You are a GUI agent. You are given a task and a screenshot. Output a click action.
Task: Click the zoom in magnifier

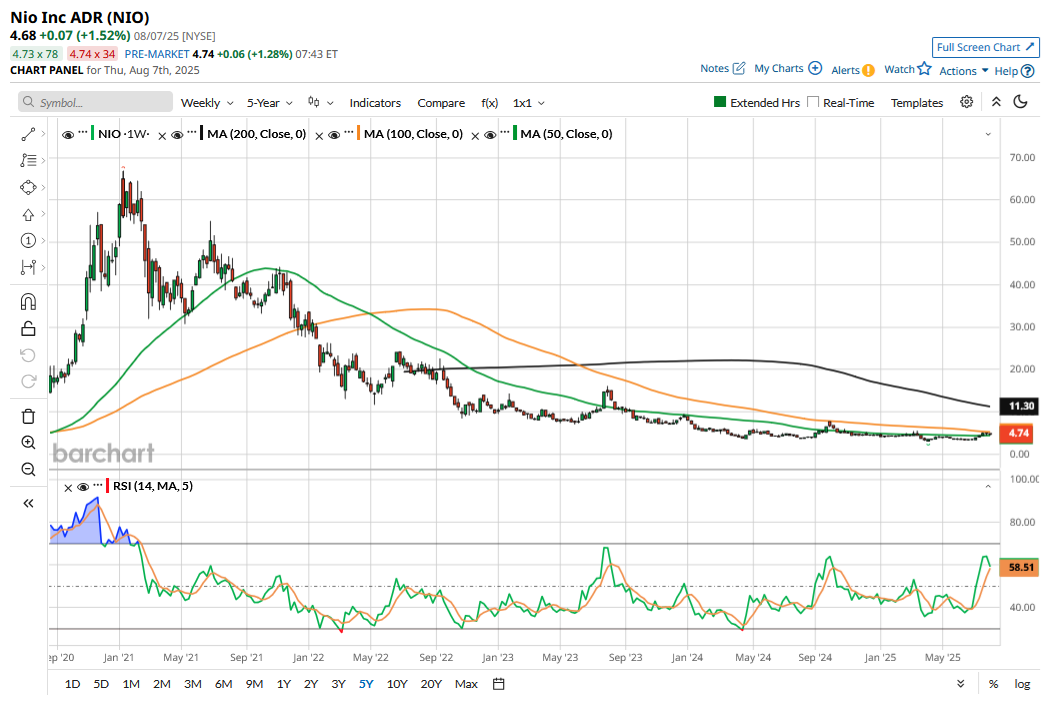coord(28,443)
